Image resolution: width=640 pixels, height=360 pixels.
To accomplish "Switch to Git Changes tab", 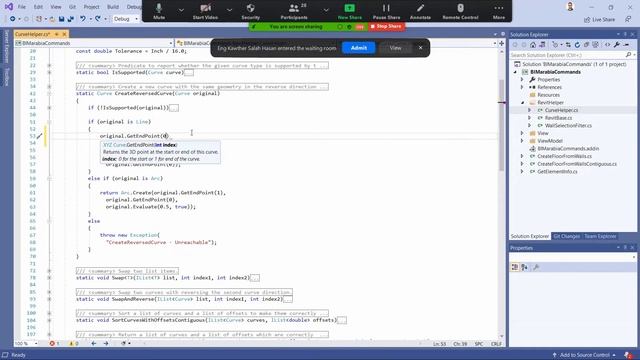I will (x=566, y=236).
